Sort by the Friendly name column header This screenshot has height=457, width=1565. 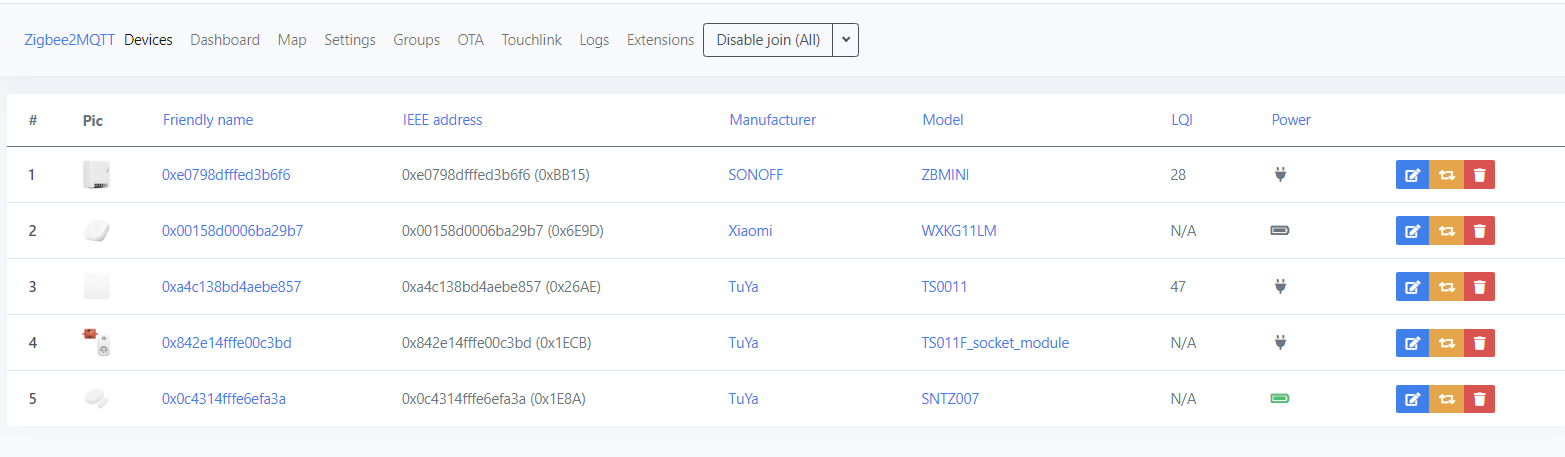[208, 120]
